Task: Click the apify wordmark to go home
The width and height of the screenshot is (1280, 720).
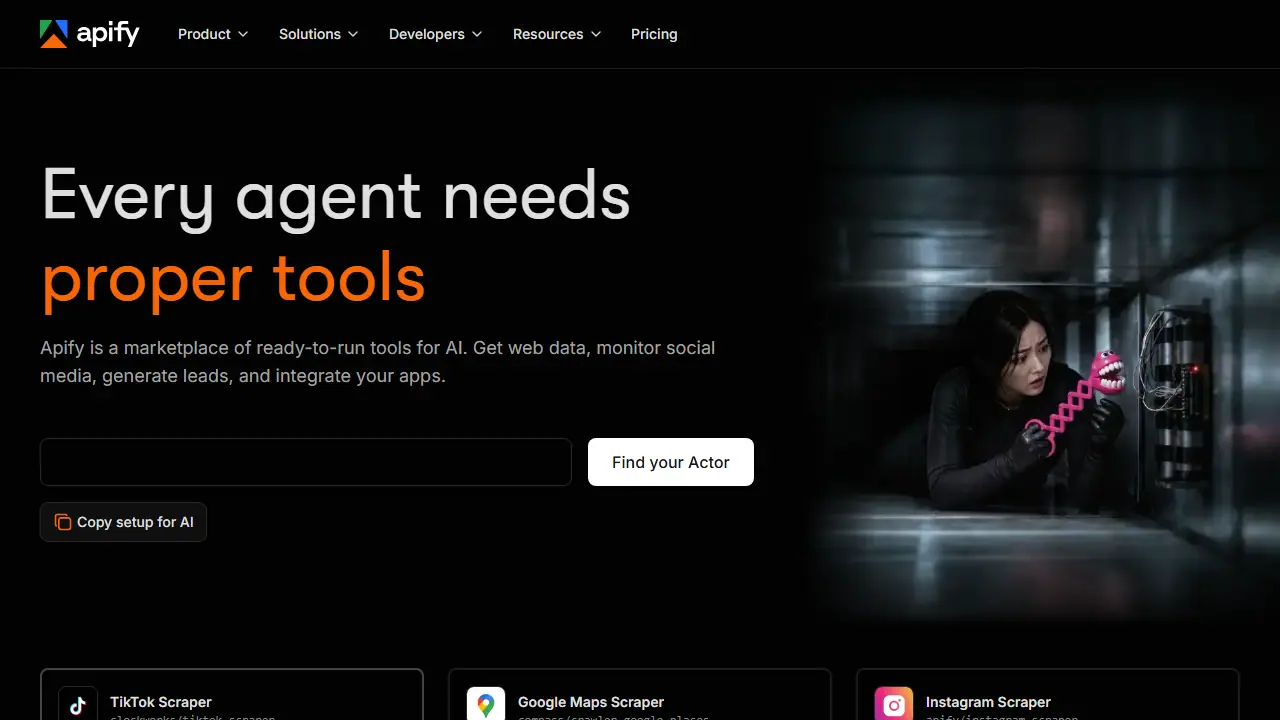Action: click(108, 34)
